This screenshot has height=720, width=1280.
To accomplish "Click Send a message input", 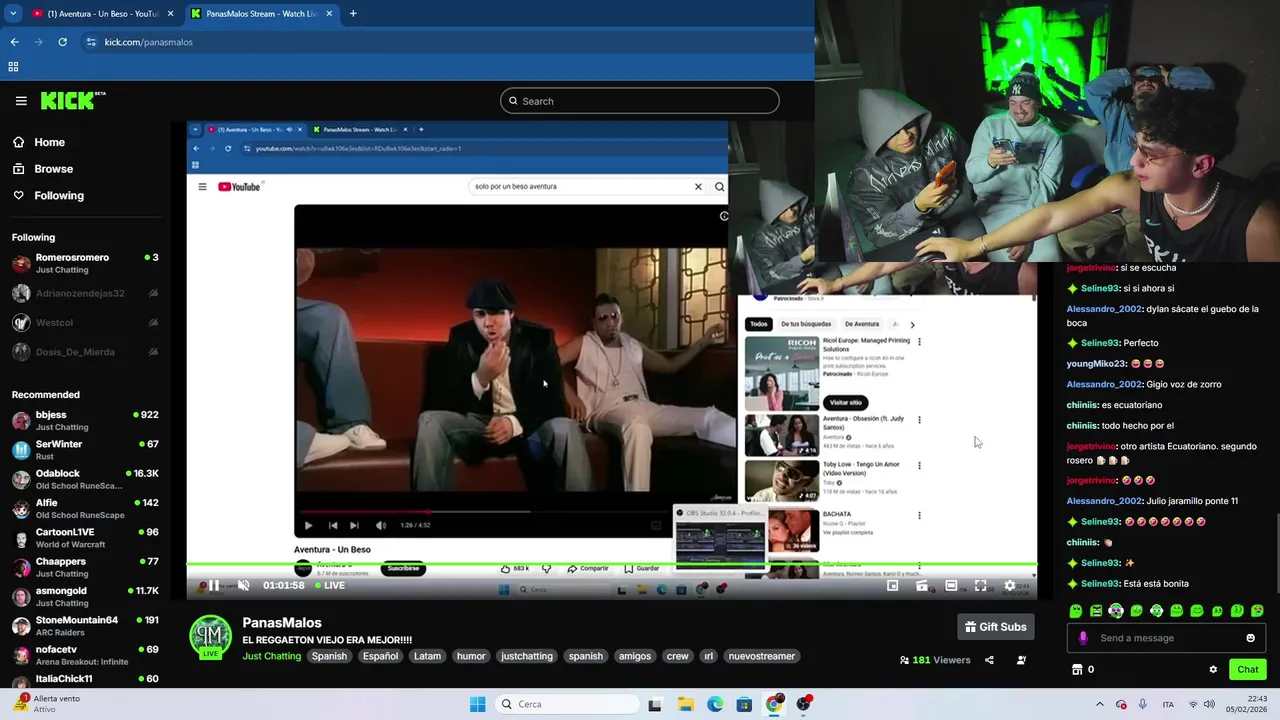I will coord(1168,638).
